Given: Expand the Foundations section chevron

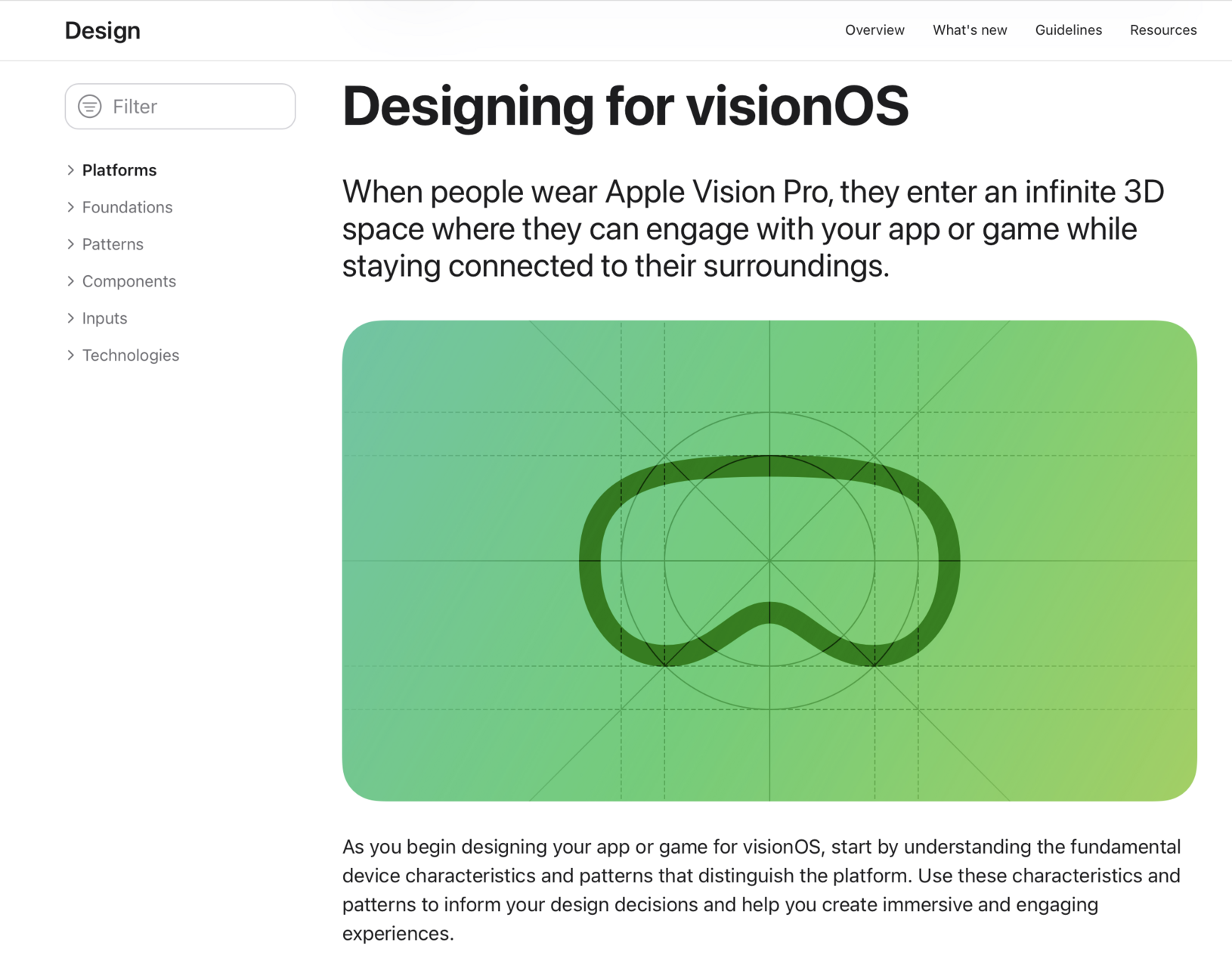Looking at the screenshot, I should (70, 207).
